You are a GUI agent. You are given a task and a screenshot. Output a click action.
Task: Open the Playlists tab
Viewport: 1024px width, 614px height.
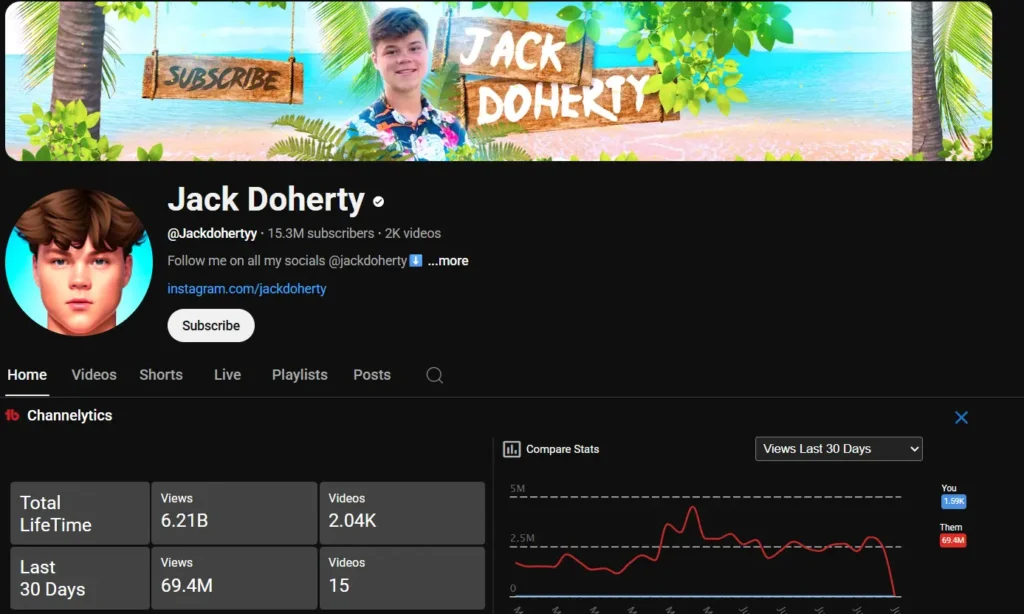(x=300, y=375)
